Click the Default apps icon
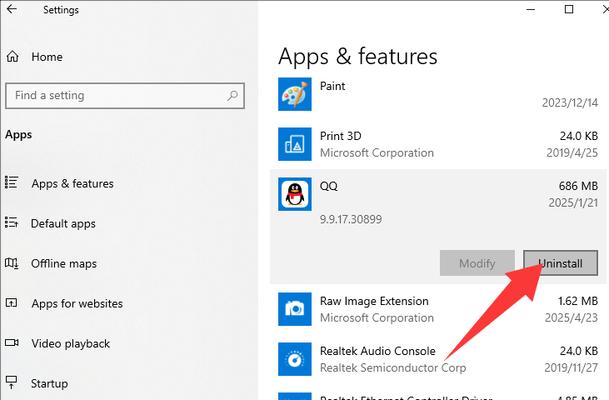 (x=12, y=223)
